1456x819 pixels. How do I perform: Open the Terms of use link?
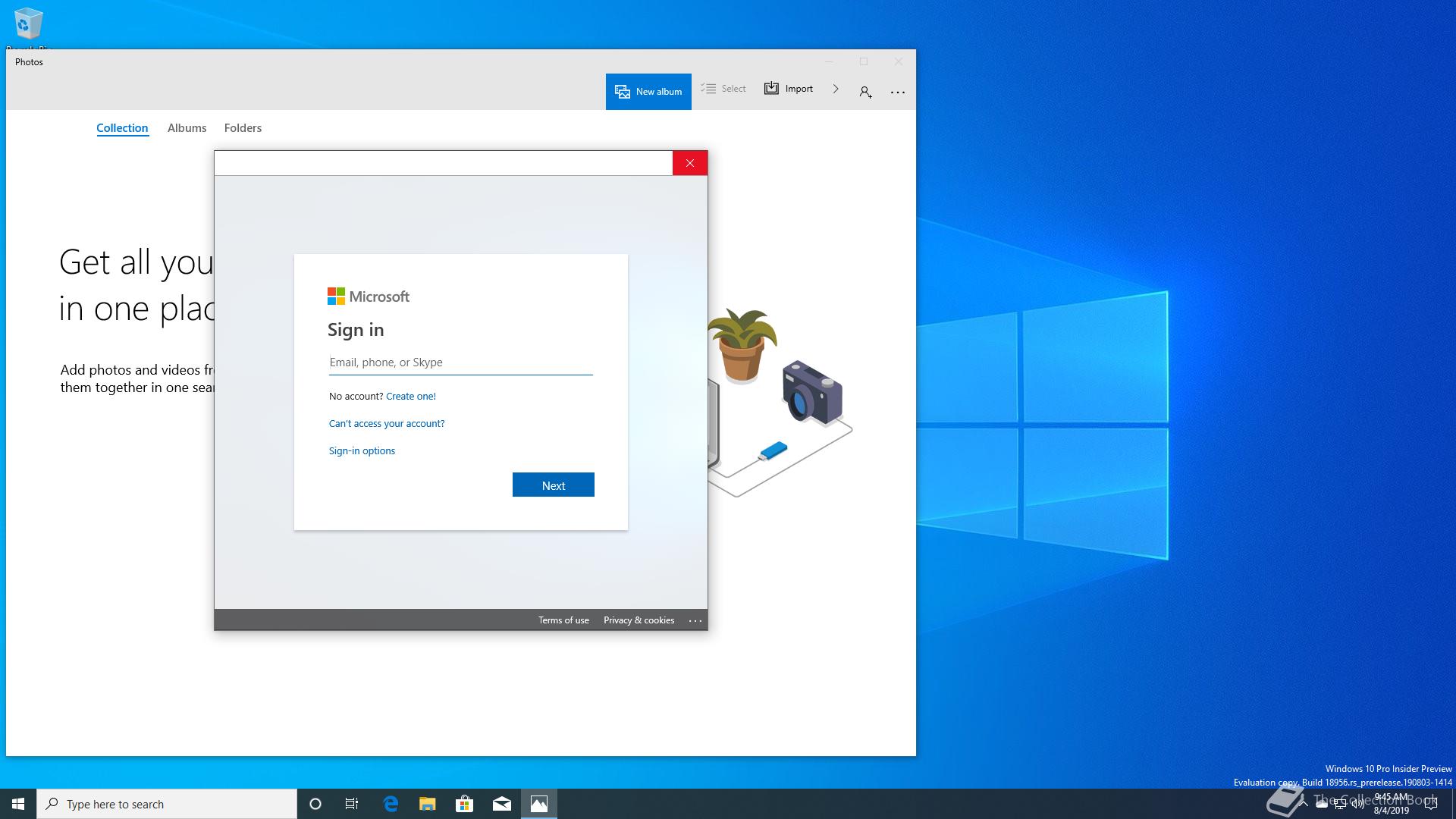coord(563,620)
